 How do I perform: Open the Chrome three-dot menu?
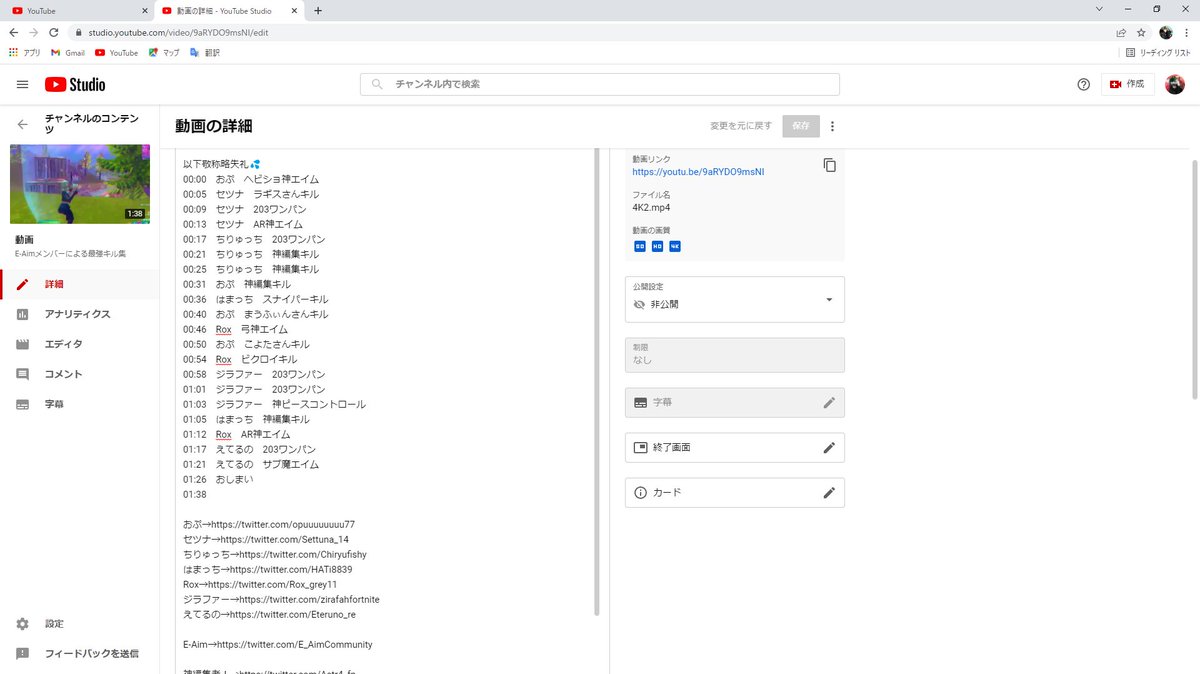pyautogui.click(x=1187, y=32)
